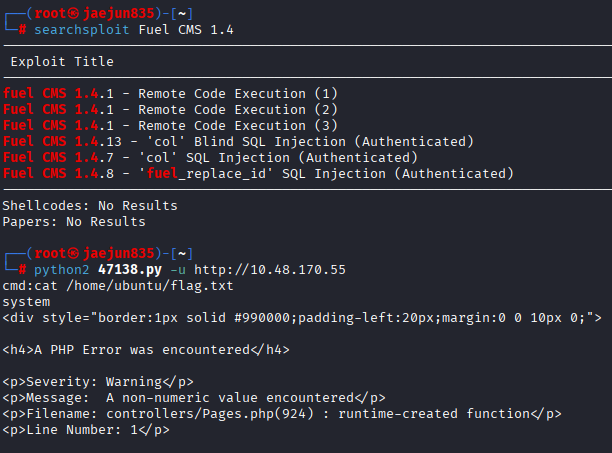612x453 pixels.
Task: Click the 'Exploit Title' header
Action: 62,62
